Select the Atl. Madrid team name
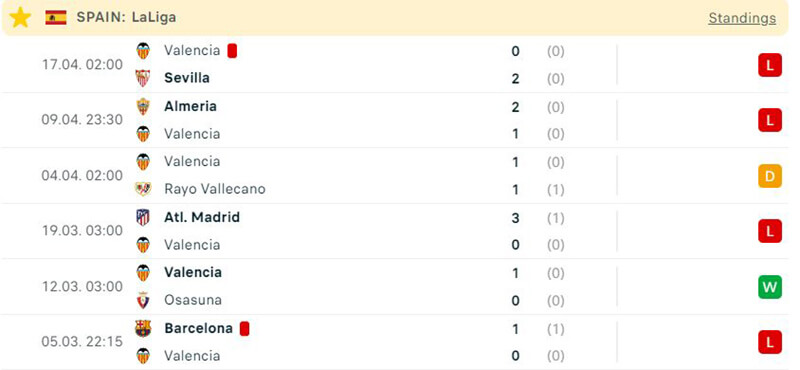 (x=202, y=217)
